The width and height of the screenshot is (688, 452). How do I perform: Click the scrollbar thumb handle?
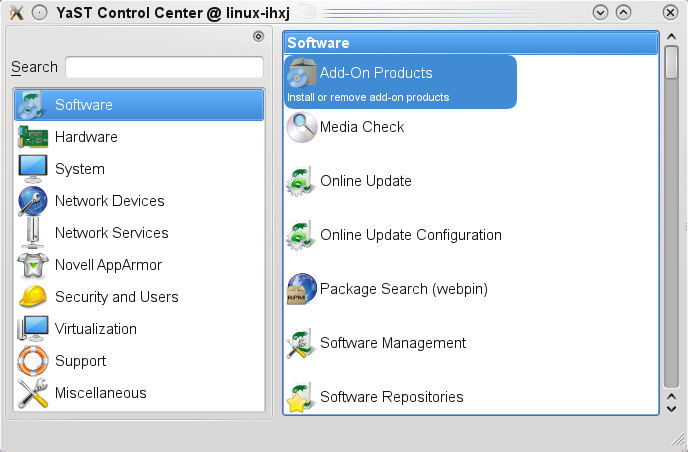671,63
